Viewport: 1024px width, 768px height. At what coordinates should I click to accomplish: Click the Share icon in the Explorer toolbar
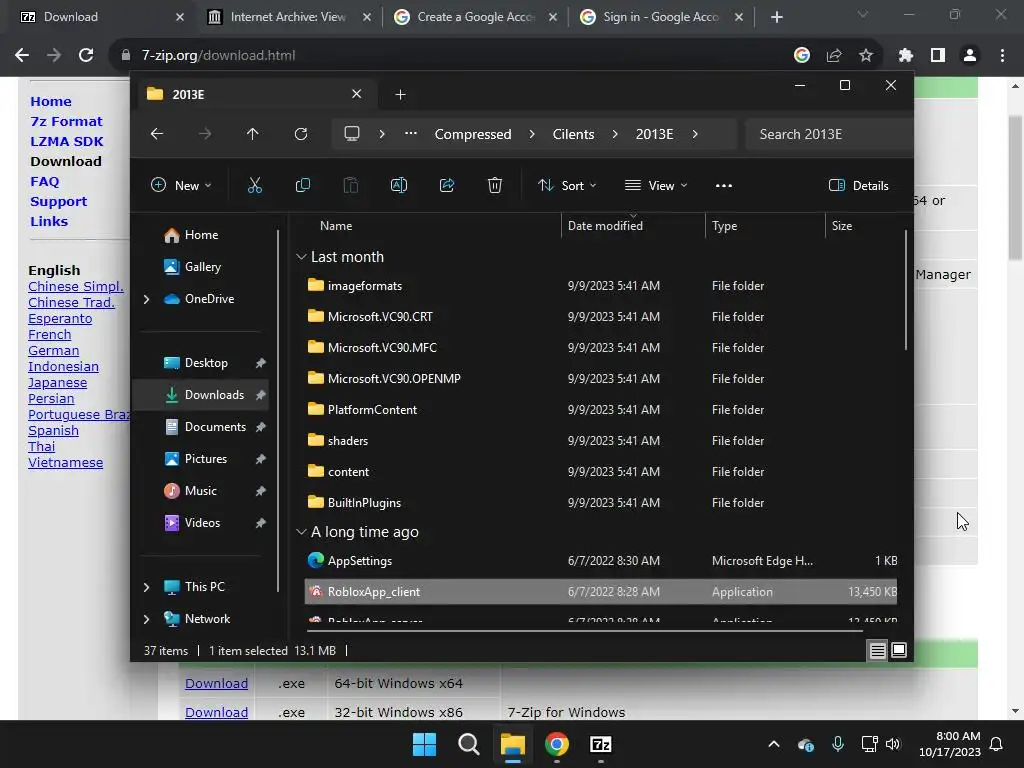[x=447, y=185]
